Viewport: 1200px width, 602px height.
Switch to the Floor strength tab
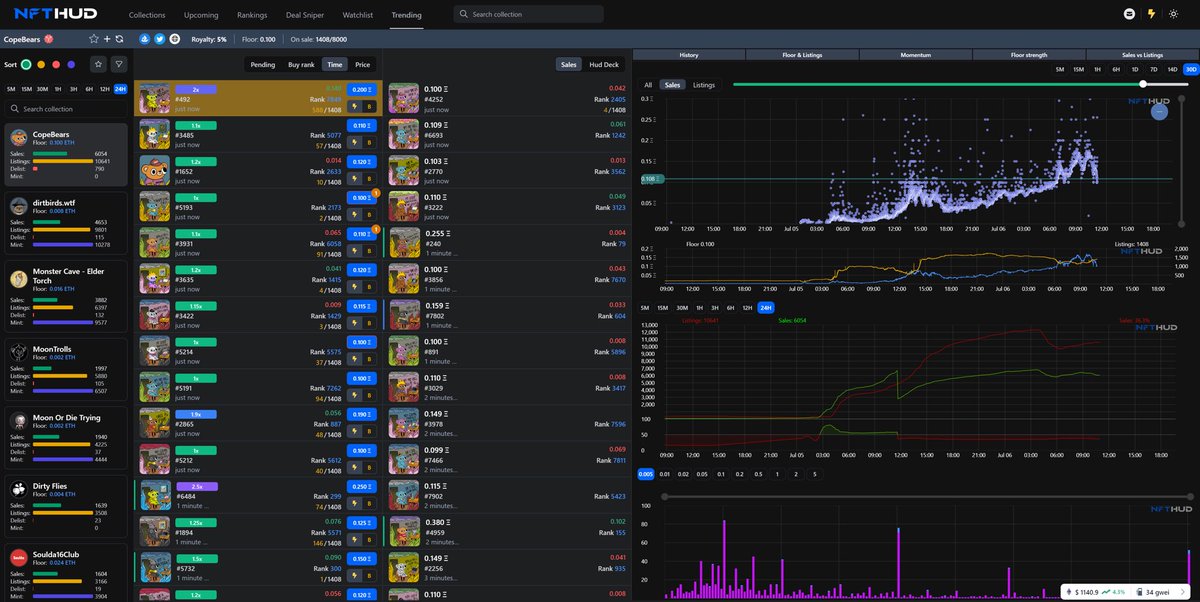click(x=1029, y=55)
